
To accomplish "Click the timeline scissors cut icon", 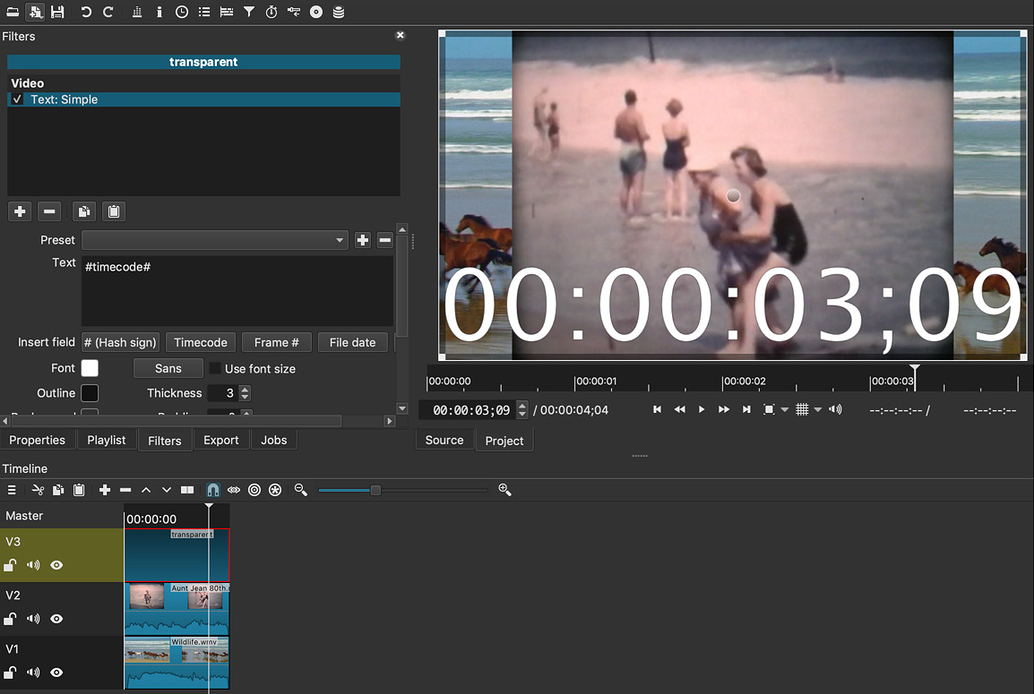I will pyautogui.click(x=37, y=490).
